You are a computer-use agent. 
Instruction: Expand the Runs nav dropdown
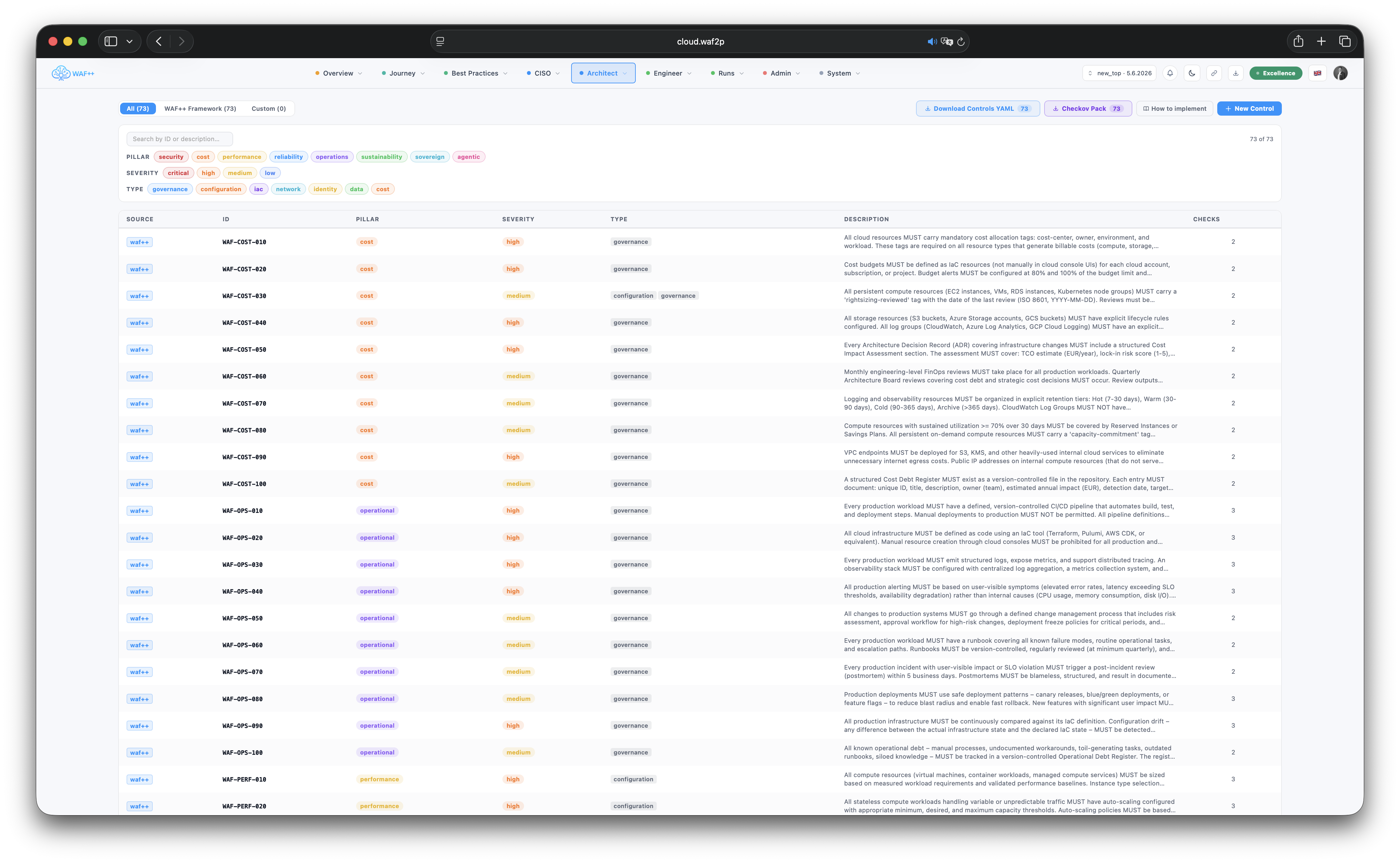727,73
